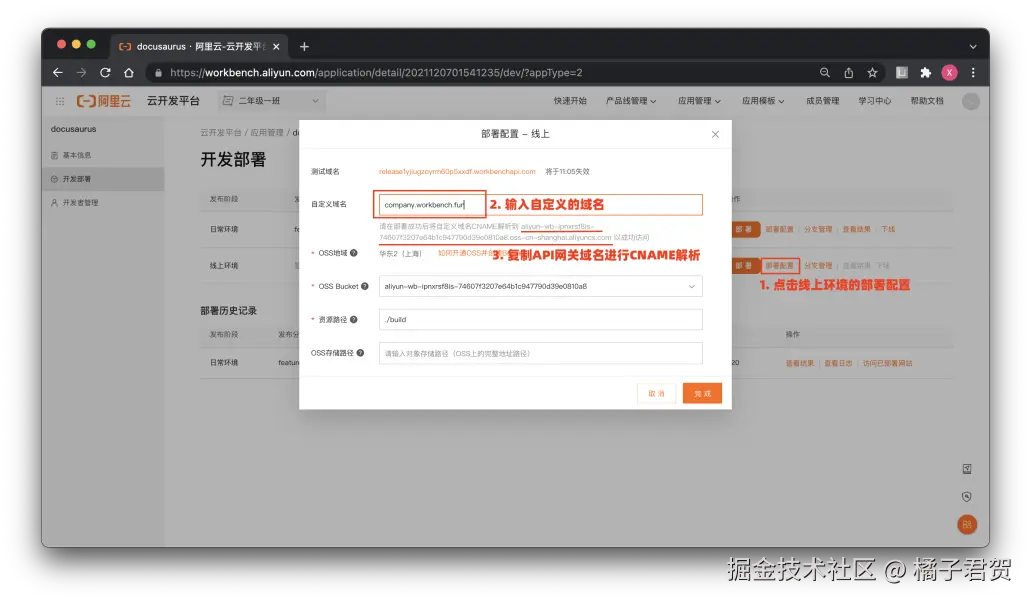Click the 华东2（上海）region text
This screenshot has width=1031, height=602.
pos(400,254)
